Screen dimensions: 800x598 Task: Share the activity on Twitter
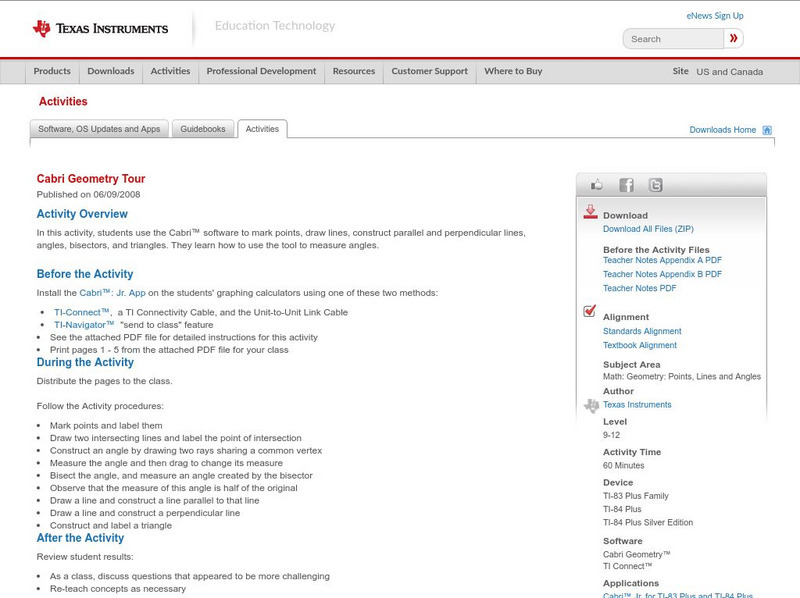point(655,185)
